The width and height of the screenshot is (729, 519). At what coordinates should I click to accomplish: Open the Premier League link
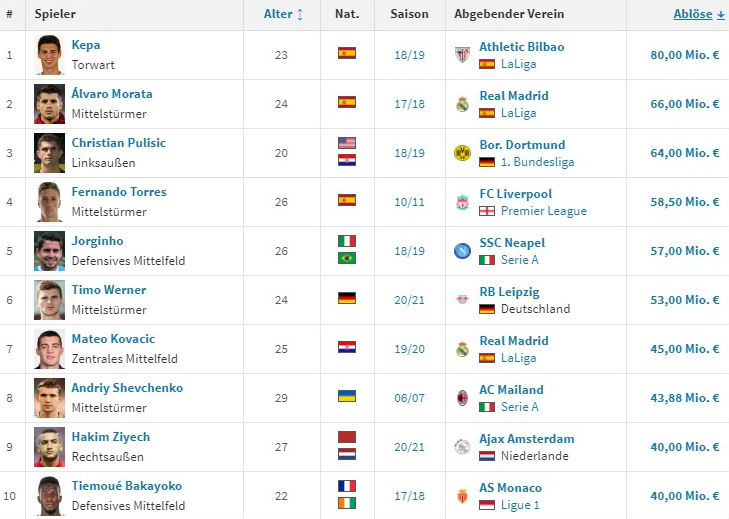(543, 211)
